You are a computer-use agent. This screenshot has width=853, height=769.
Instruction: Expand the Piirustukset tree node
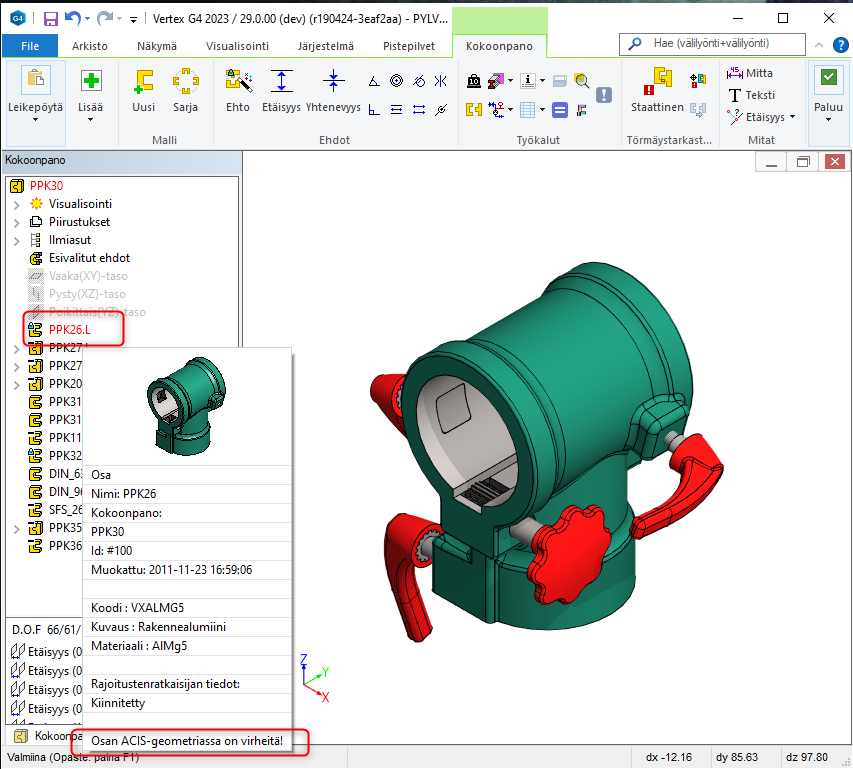(16, 222)
